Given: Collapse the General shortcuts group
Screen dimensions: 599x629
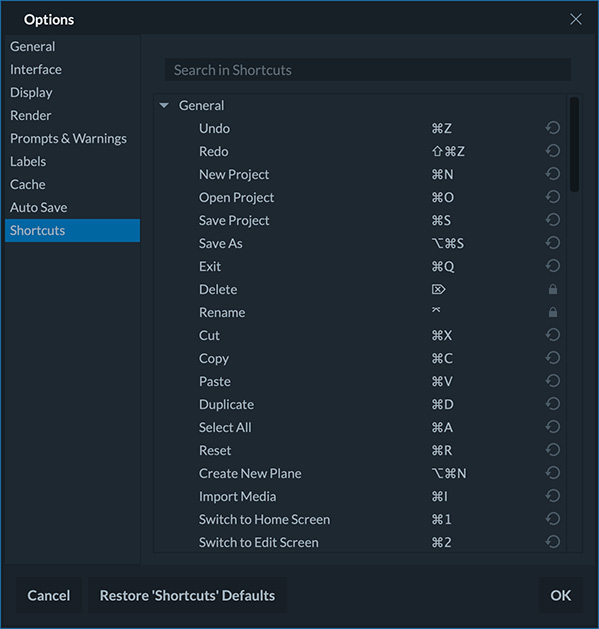Looking at the screenshot, I should tap(164, 106).
